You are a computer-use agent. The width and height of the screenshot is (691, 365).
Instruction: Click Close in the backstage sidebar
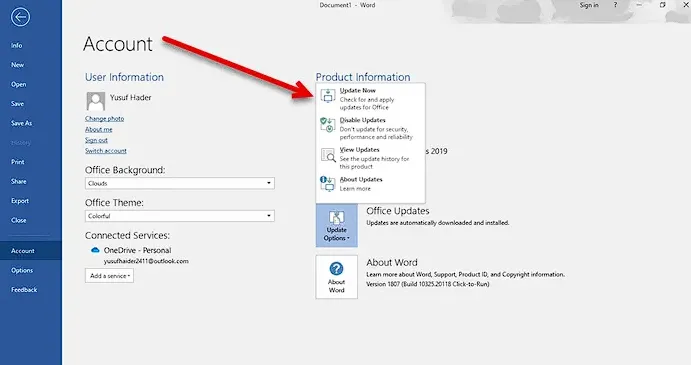click(x=19, y=220)
